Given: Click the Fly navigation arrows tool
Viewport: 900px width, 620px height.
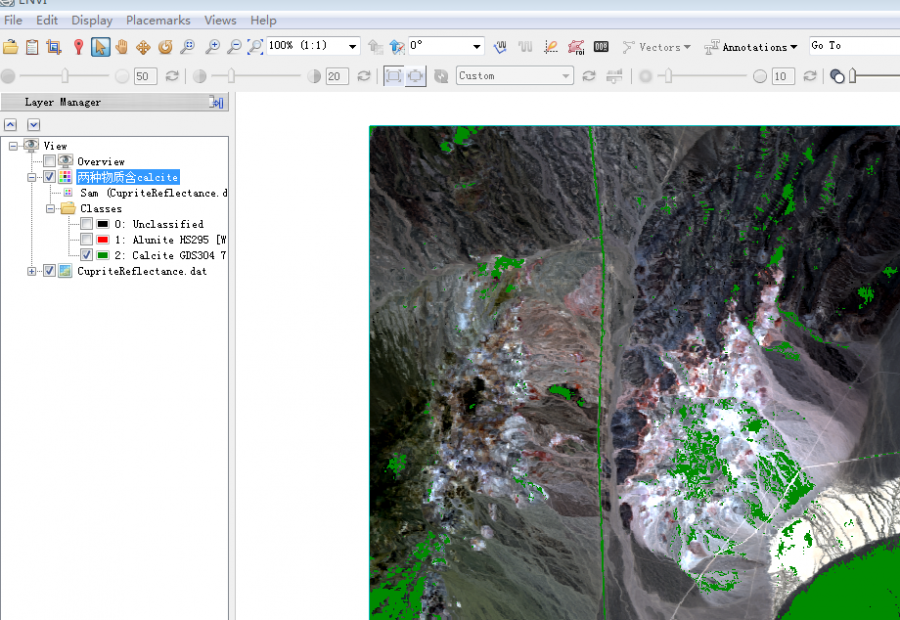Looking at the screenshot, I should [x=143, y=47].
